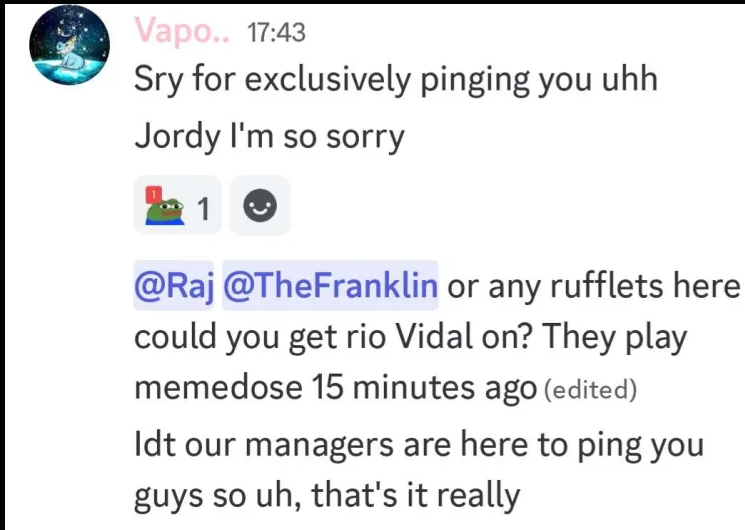
Task: Click the "or any rufflets here" text
Action: 592,286
